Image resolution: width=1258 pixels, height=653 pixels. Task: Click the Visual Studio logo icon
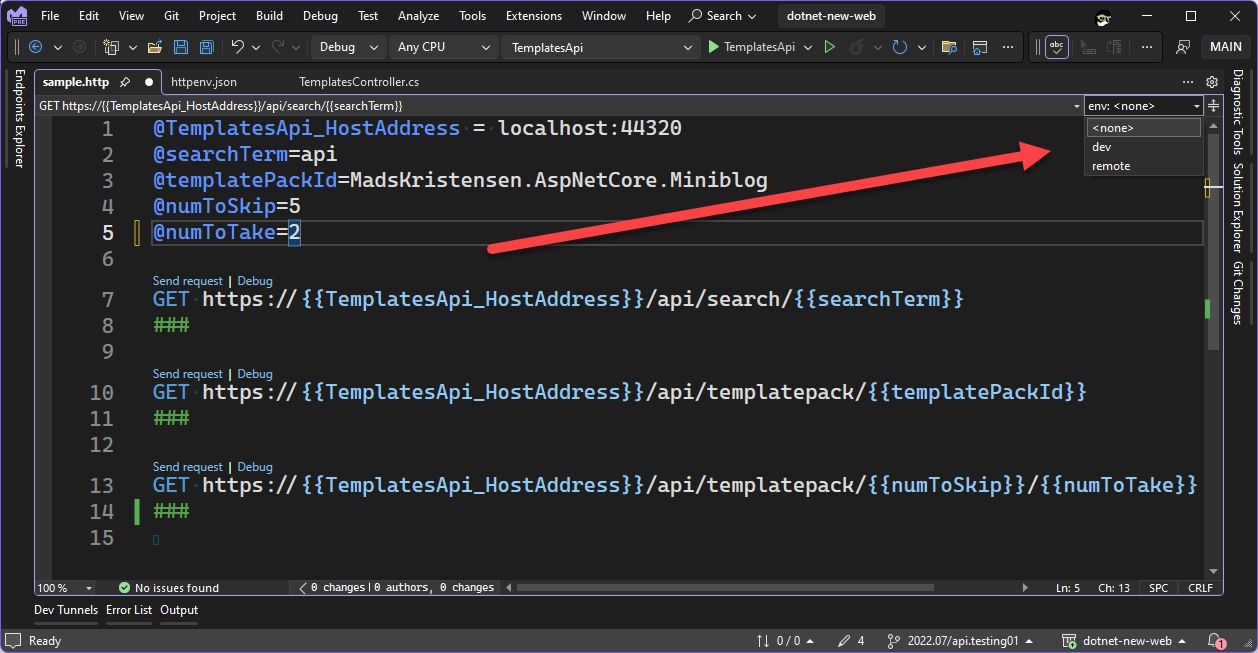coord(18,17)
